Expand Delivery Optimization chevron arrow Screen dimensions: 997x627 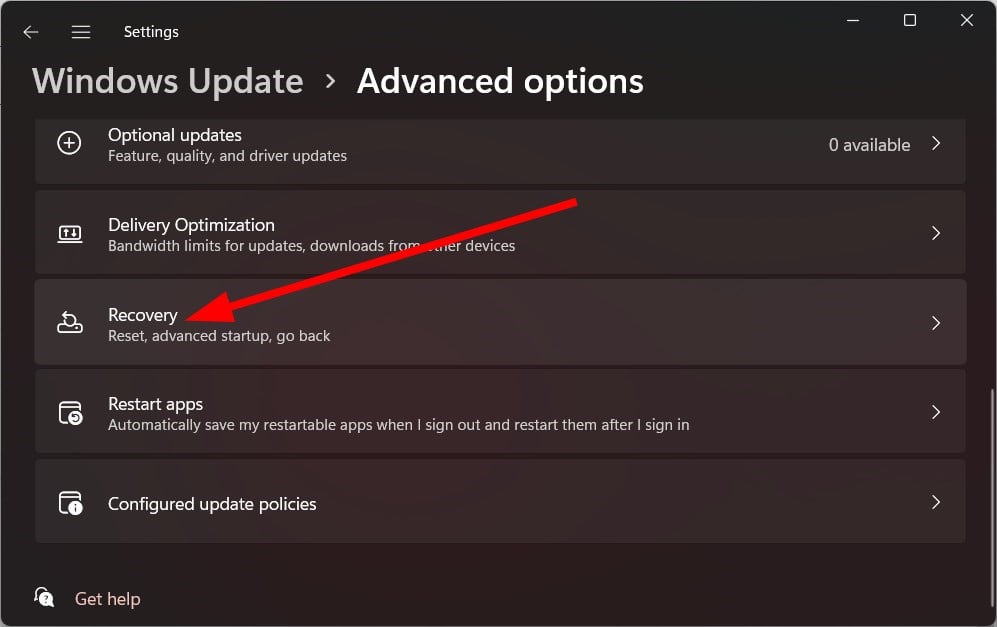pos(936,233)
